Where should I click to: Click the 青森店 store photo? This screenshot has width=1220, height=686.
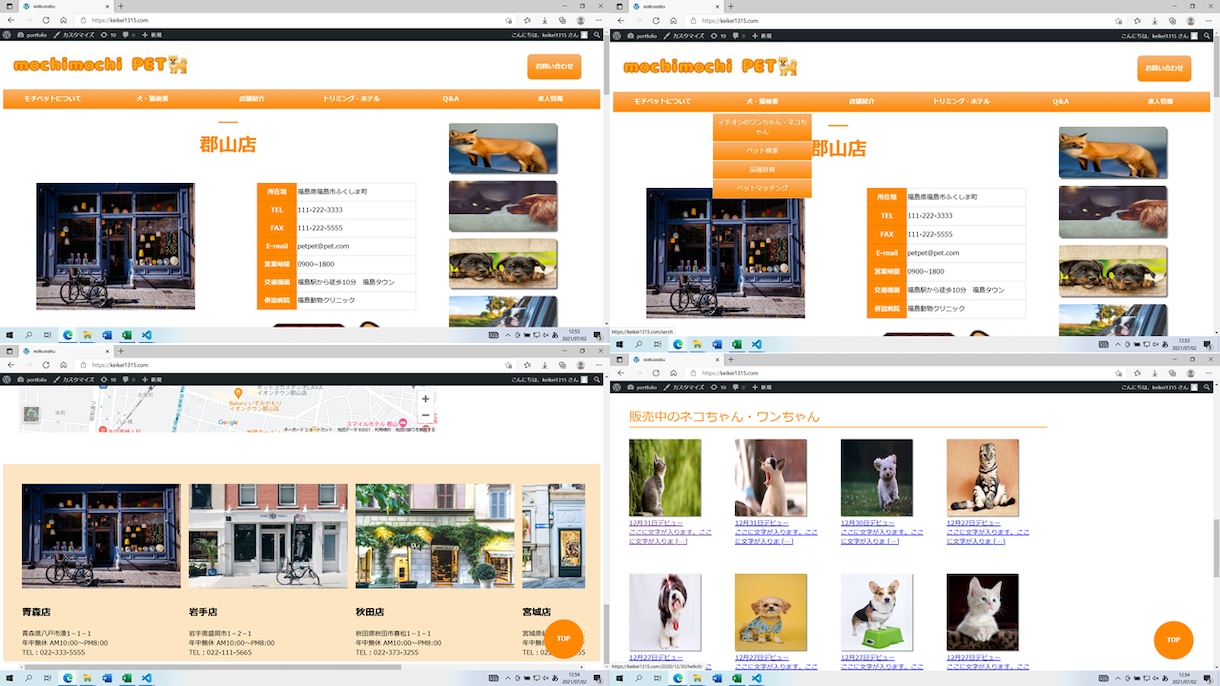101,536
